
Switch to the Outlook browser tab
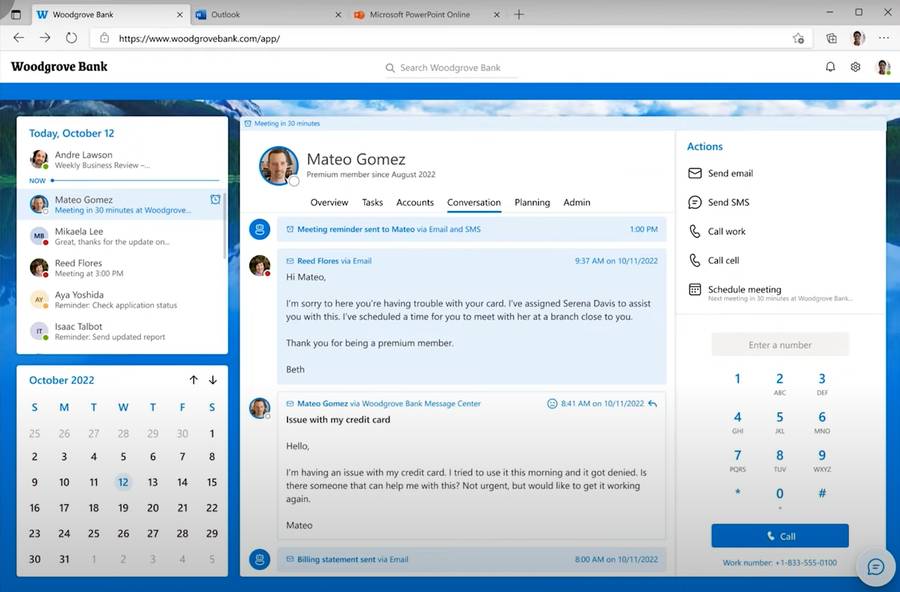267,14
